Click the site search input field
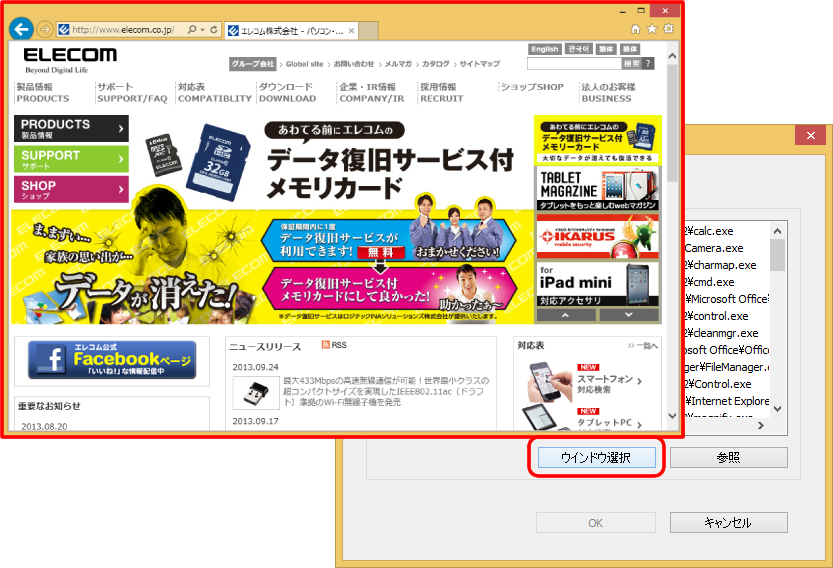 point(574,64)
